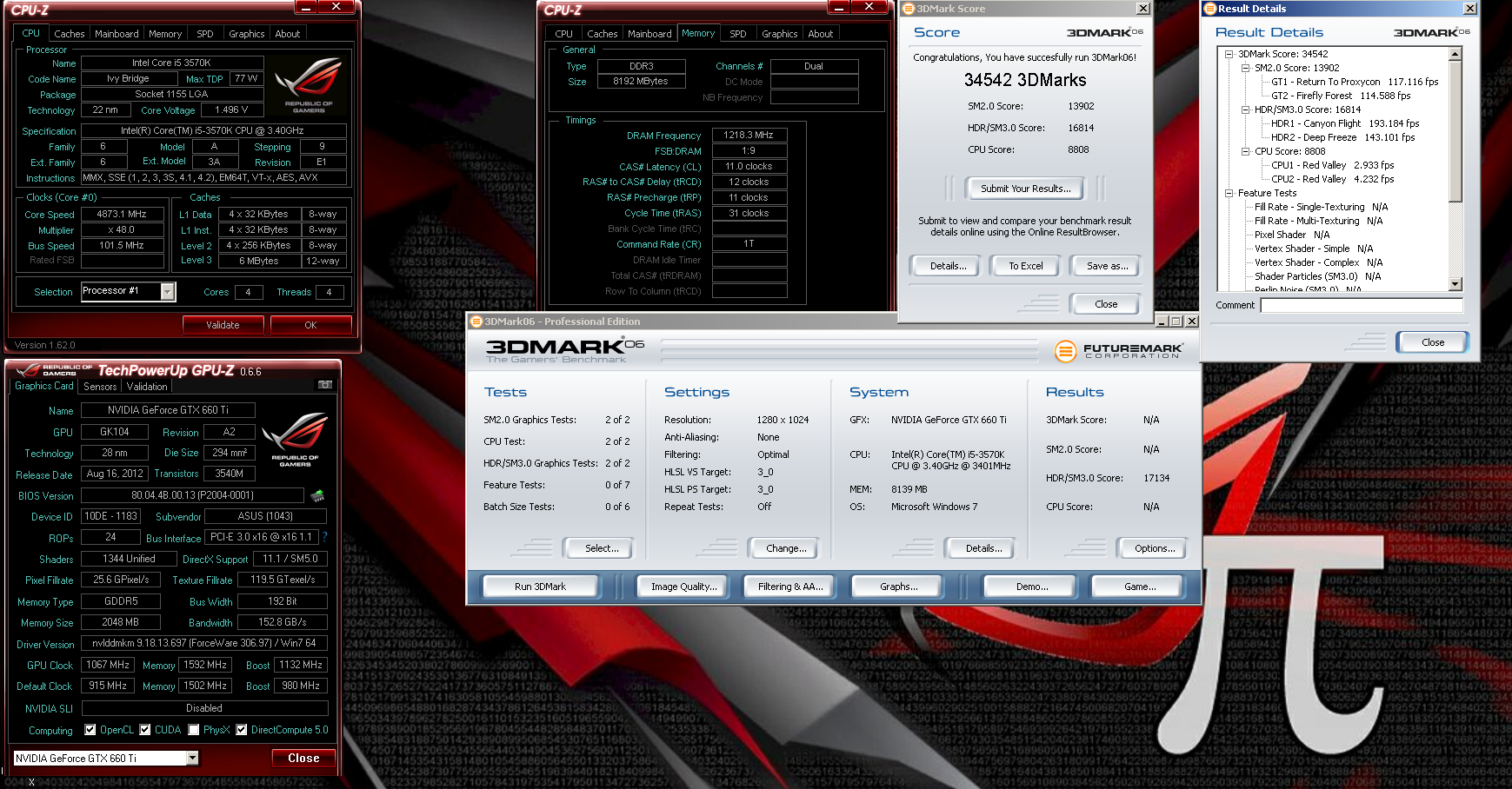Image resolution: width=1512 pixels, height=789 pixels.
Task: Click the Graphs... button in 3DMark06
Action: tap(898, 587)
